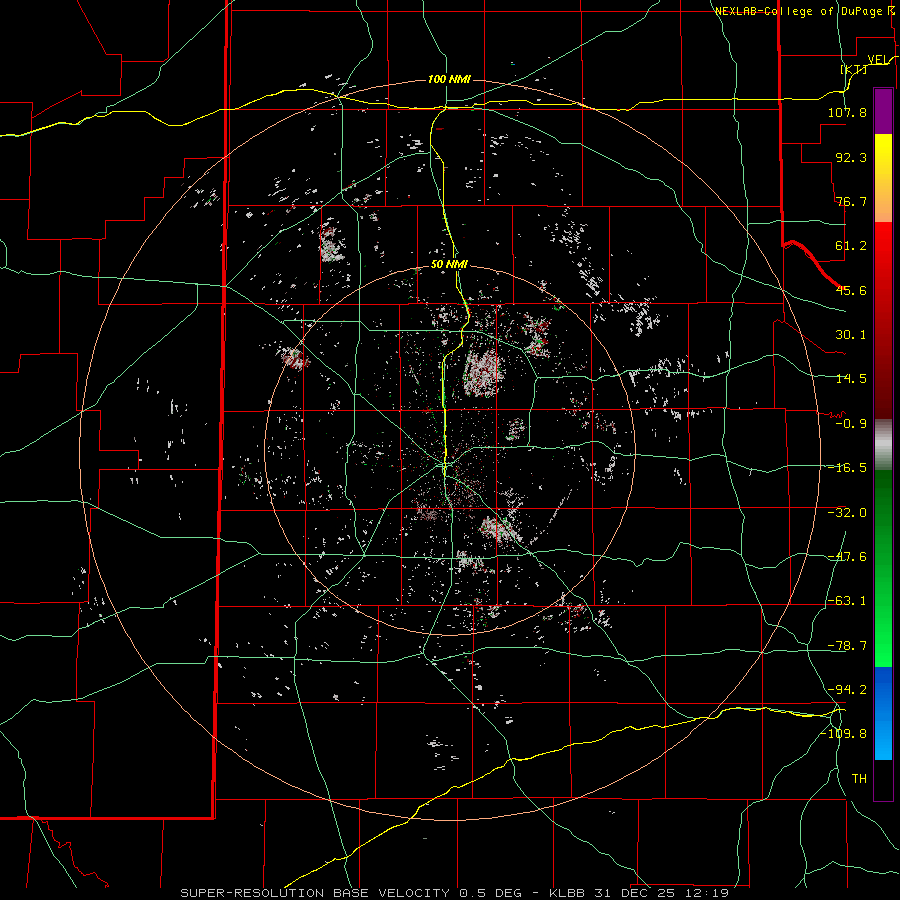This screenshot has height=900, width=900.
Task: Select the yellow-orange segment of the color bar
Action: coord(883,178)
